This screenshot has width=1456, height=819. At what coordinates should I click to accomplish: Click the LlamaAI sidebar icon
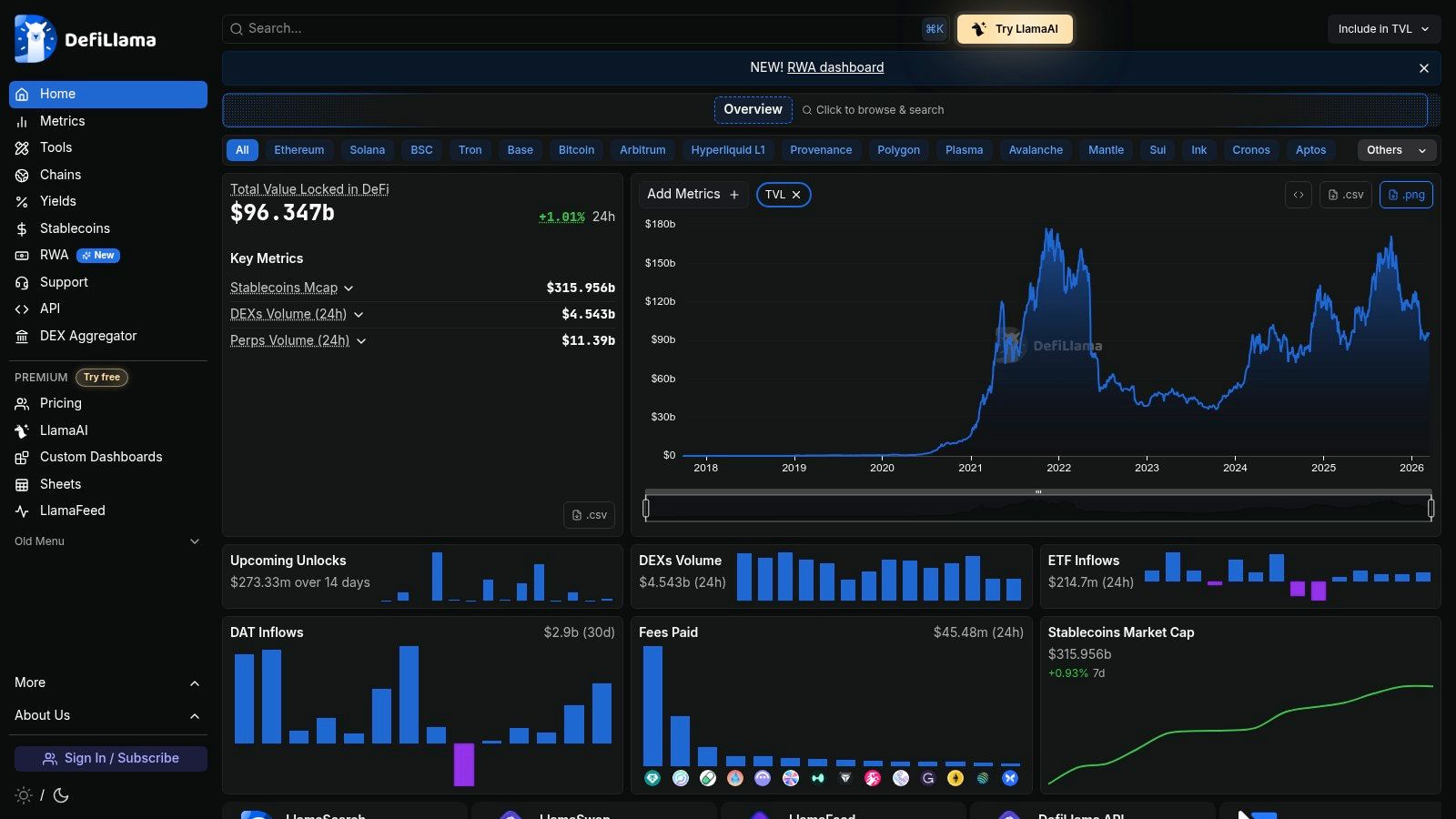click(x=22, y=430)
